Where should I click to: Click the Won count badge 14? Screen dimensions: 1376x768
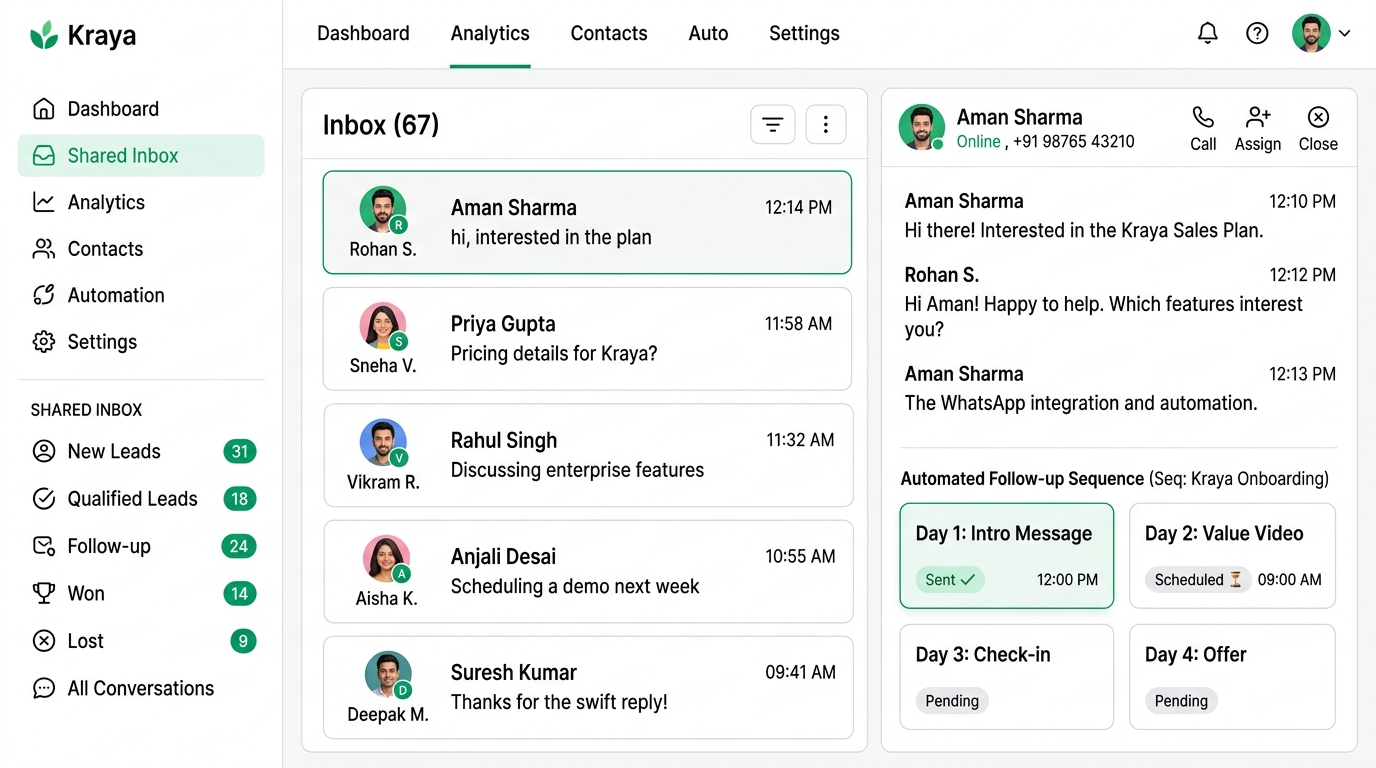240,594
